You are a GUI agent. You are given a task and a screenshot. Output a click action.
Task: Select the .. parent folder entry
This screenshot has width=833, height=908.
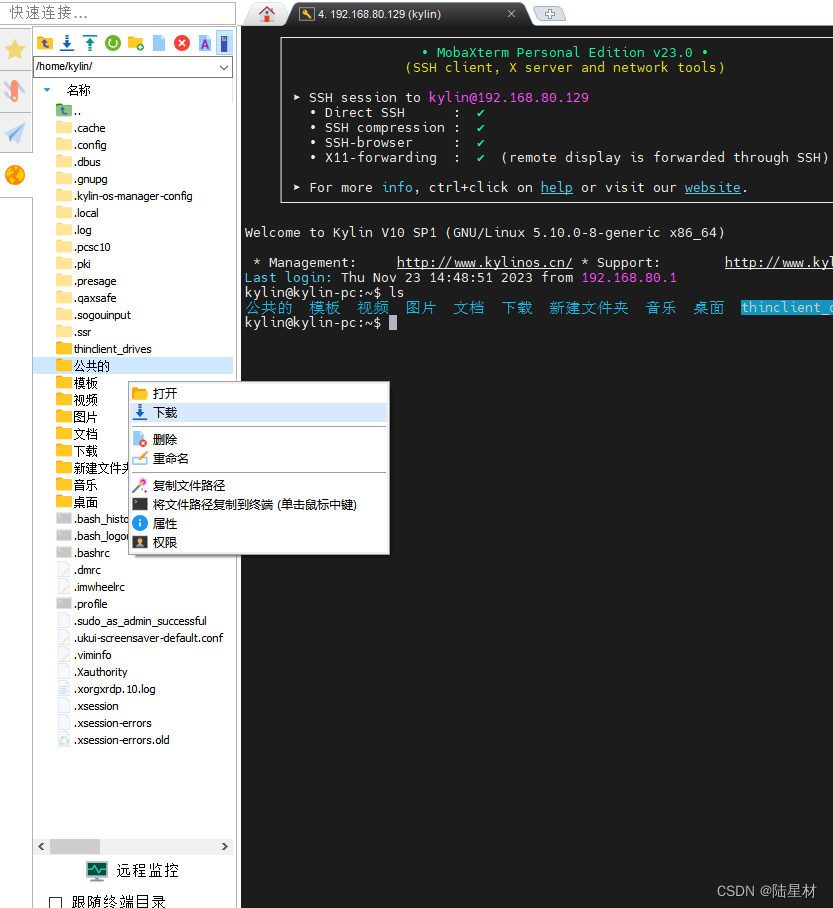point(68,111)
